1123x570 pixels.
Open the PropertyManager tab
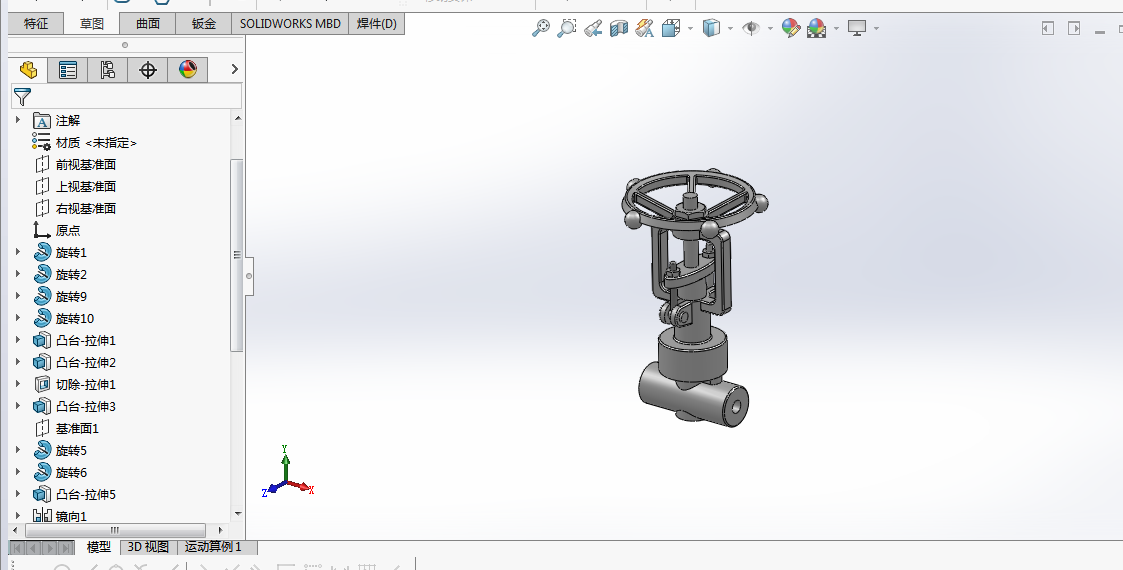68,69
